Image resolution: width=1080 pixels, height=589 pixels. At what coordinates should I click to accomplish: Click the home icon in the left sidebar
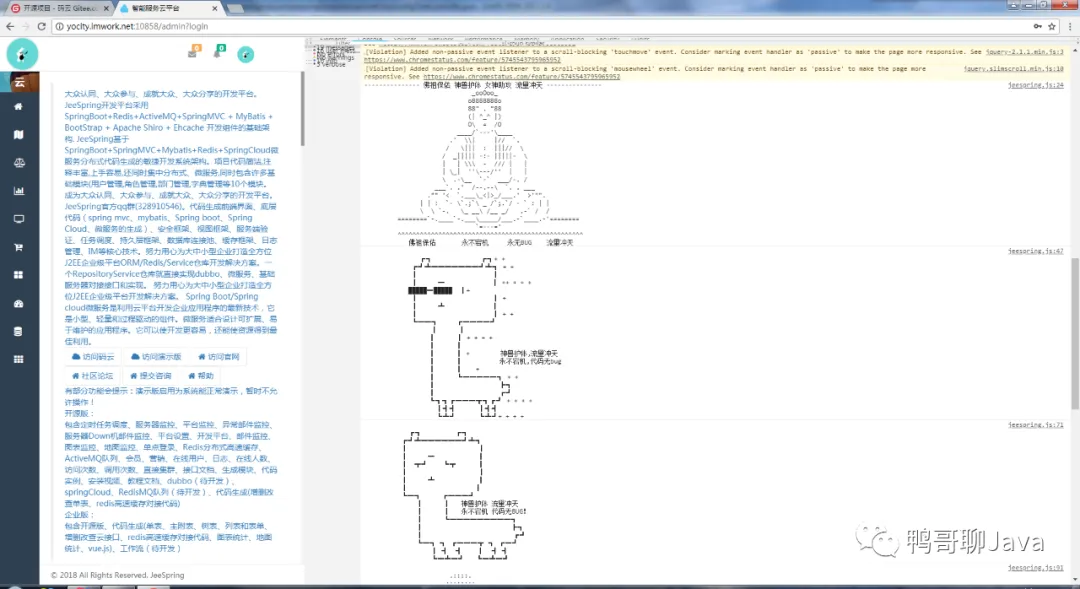click(19, 107)
